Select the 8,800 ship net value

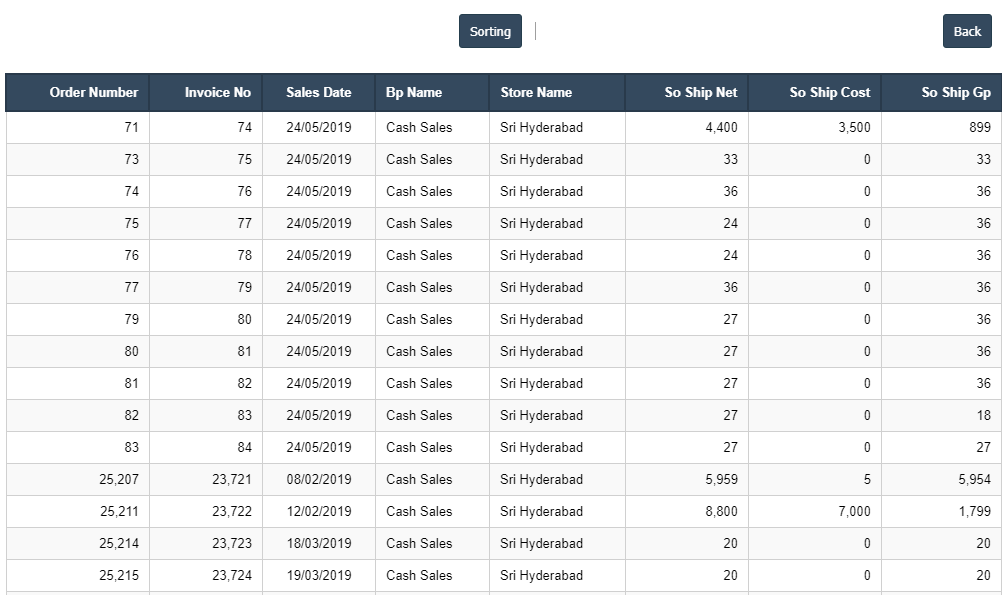click(721, 511)
